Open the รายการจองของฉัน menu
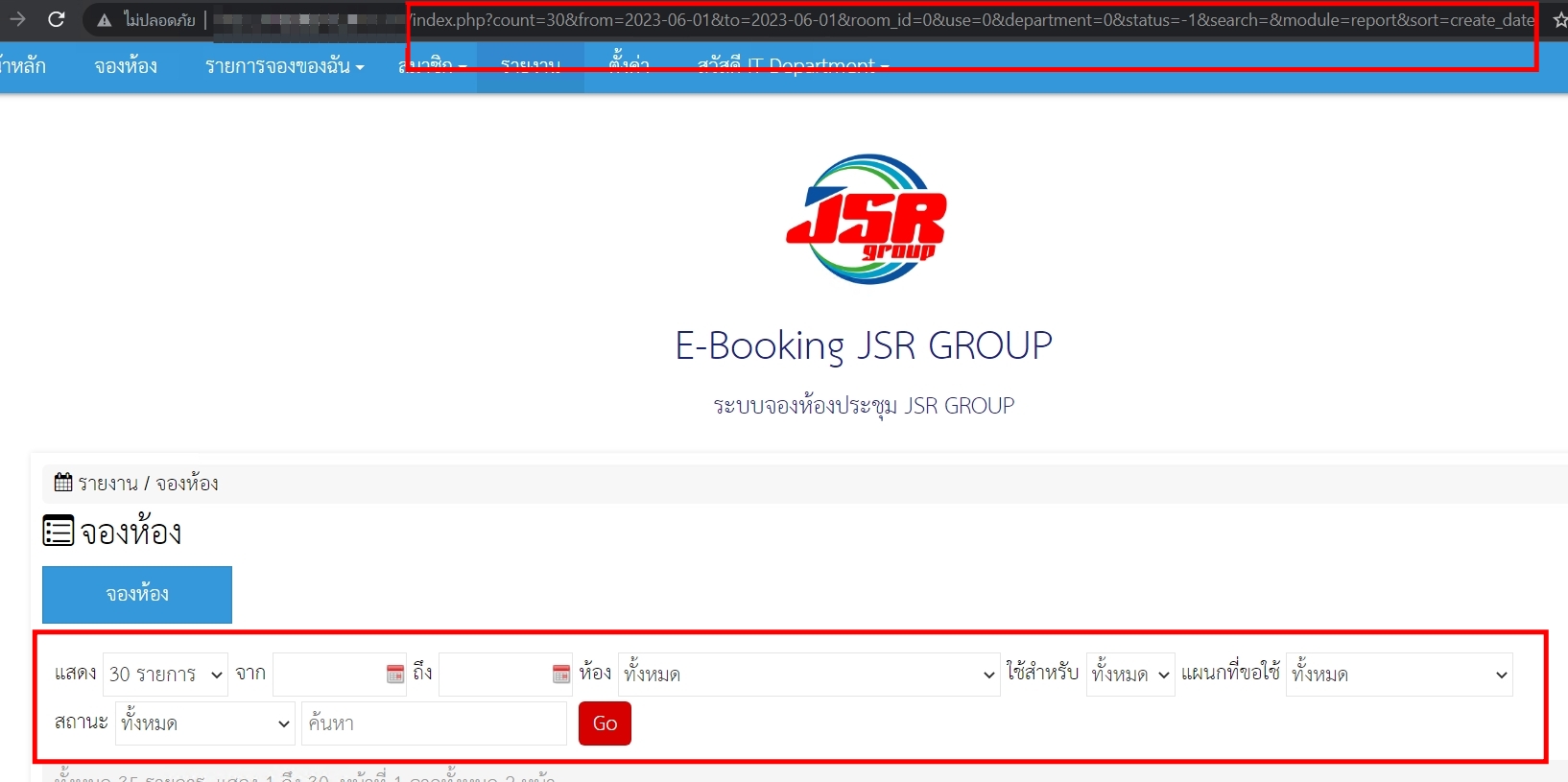The image size is (1568, 782). 285,66
